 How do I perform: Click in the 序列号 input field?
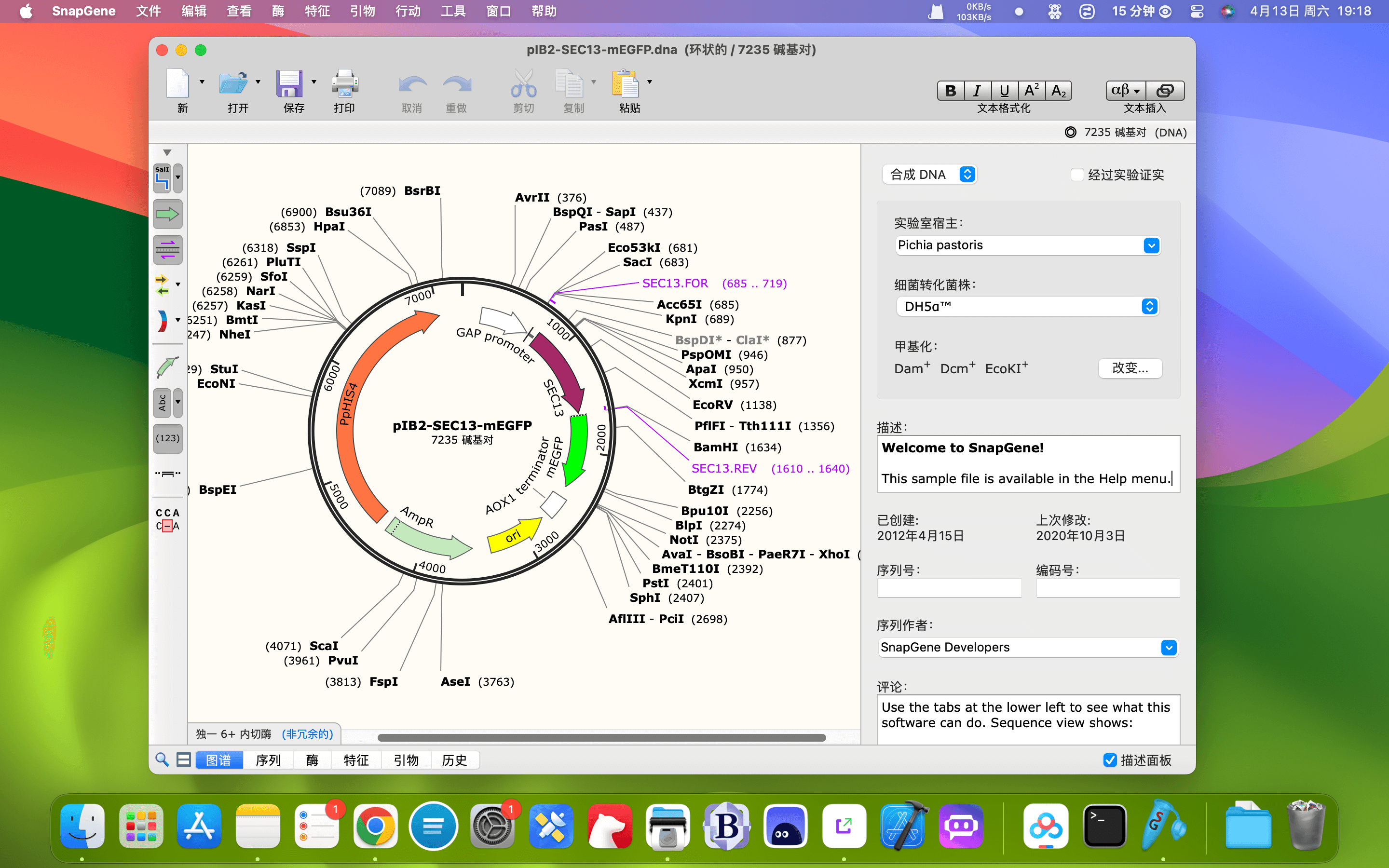(949, 587)
